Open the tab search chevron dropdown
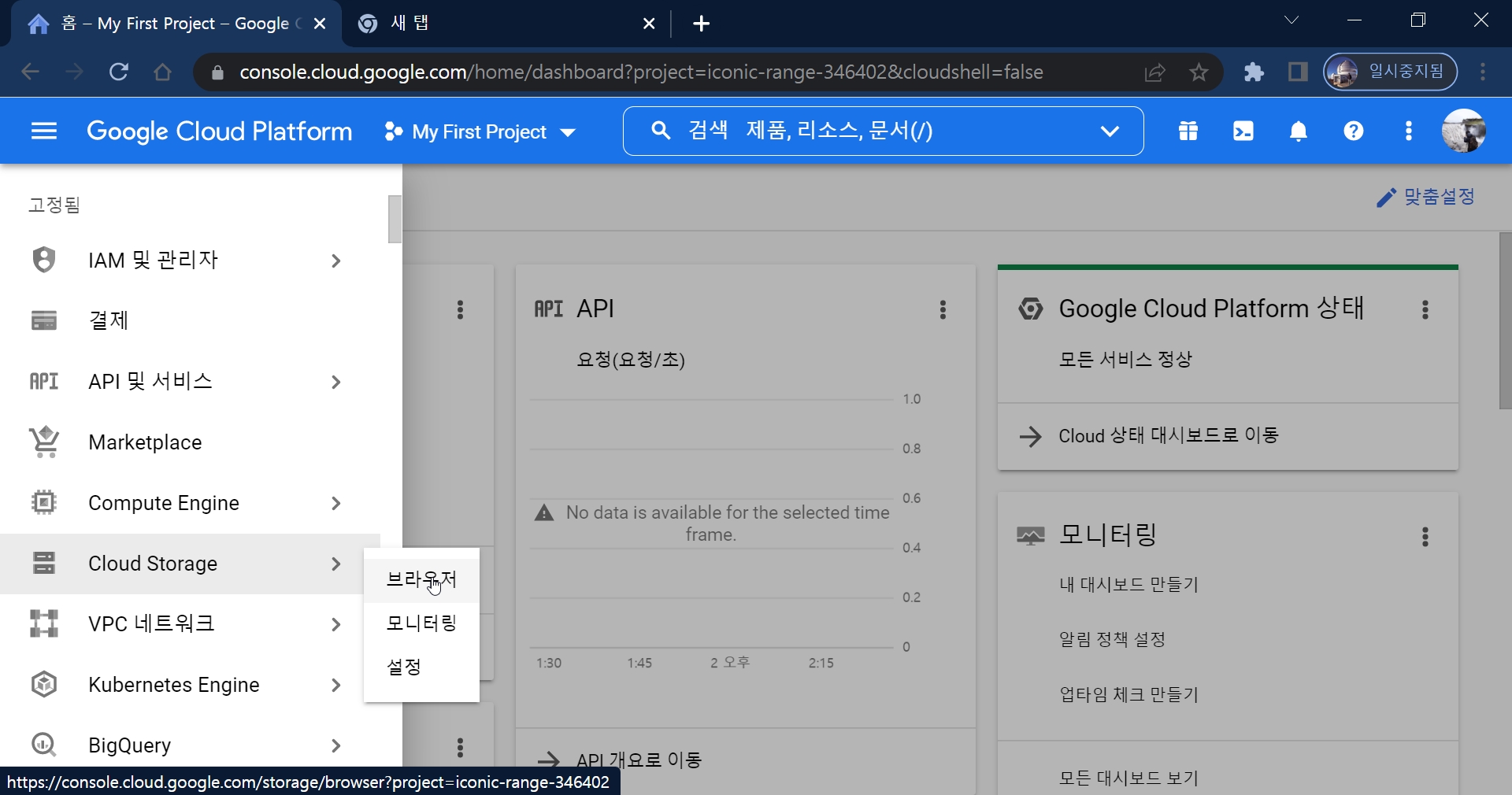The image size is (1512, 795). (1291, 20)
